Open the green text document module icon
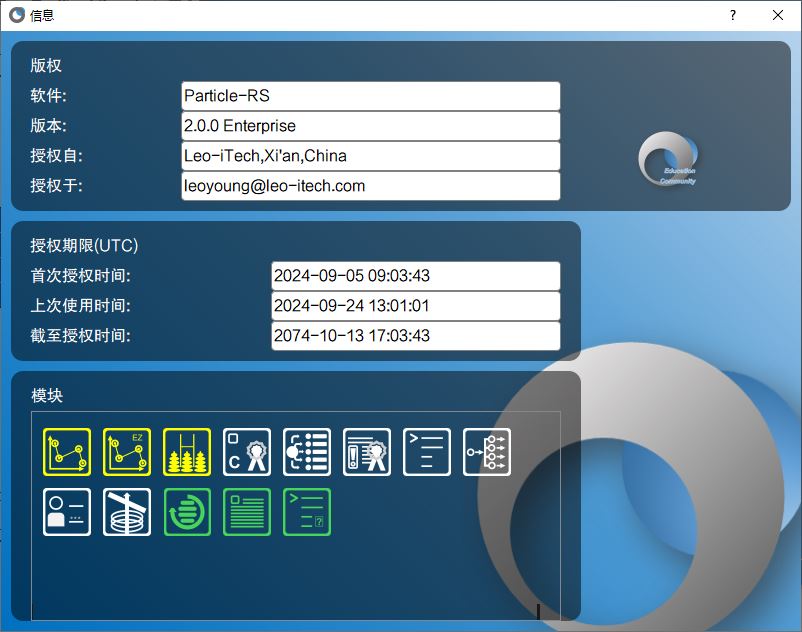Screen dimensions: 802x632 click(x=247, y=512)
